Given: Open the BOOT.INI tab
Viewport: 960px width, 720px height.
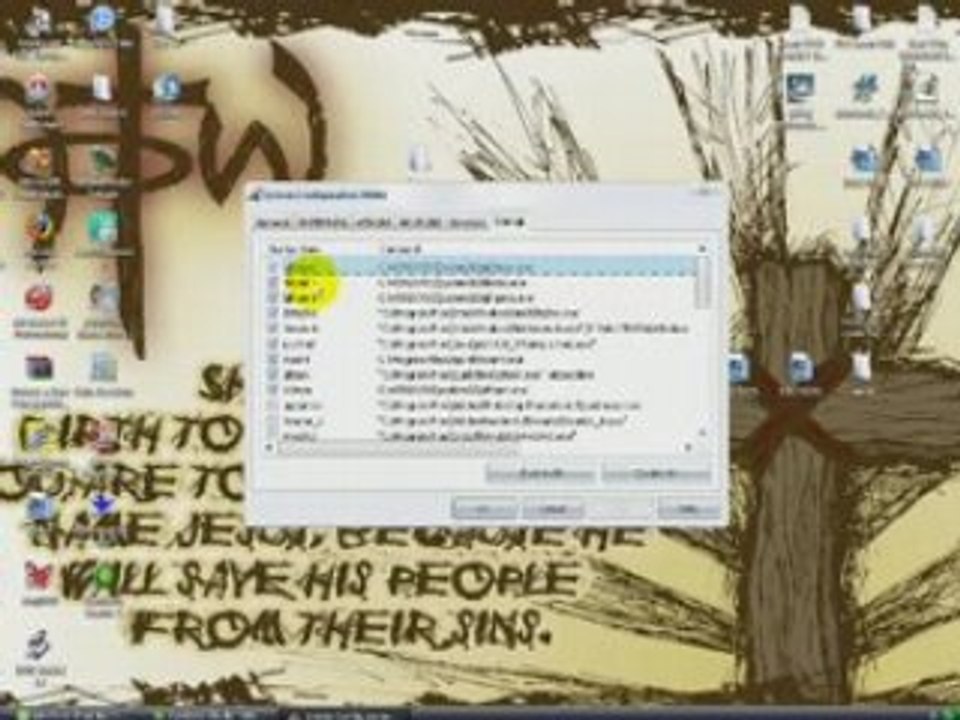Looking at the screenshot, I should [x=420, y=223].
